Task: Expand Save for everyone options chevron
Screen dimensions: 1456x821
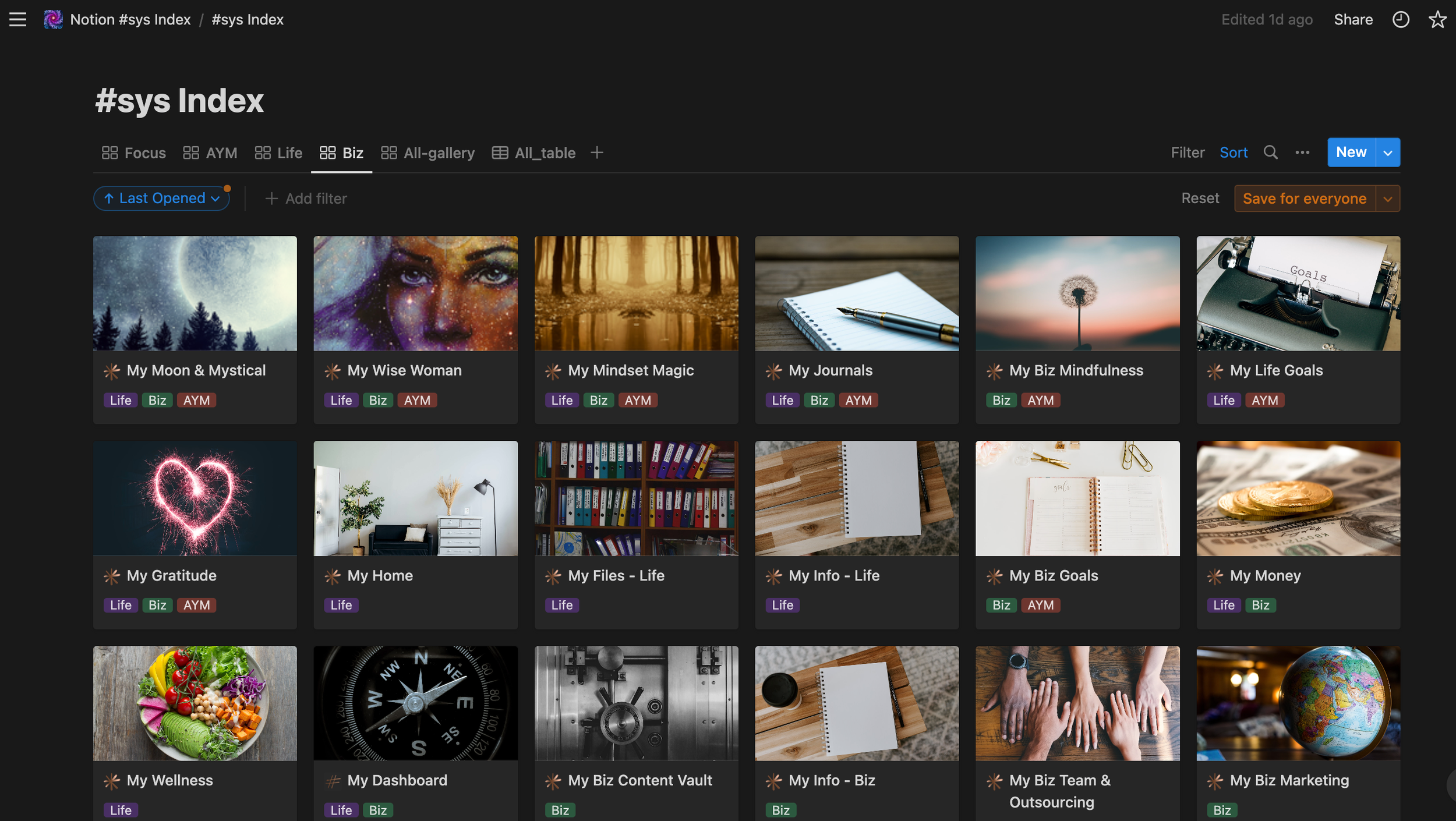Action: point(1388,199)
